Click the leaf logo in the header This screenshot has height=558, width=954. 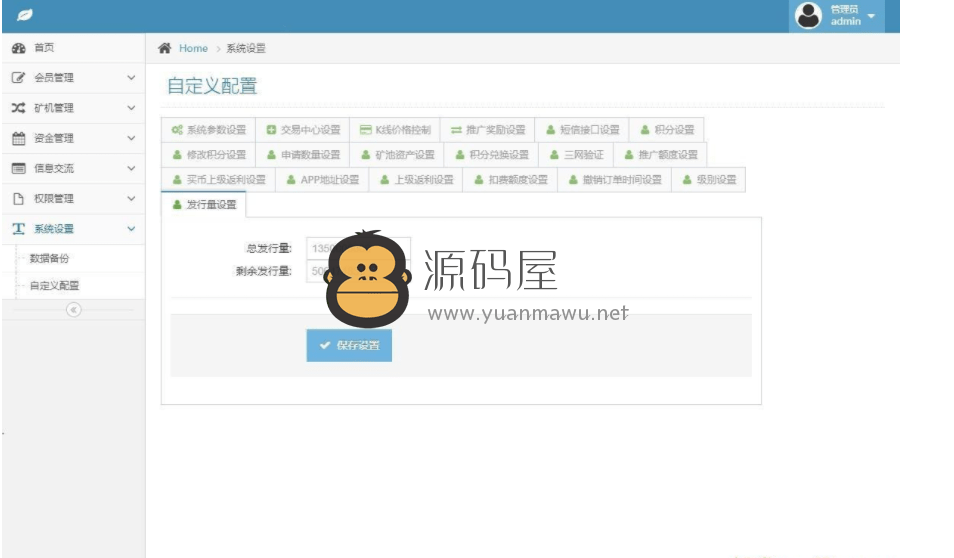coord(24,15)
